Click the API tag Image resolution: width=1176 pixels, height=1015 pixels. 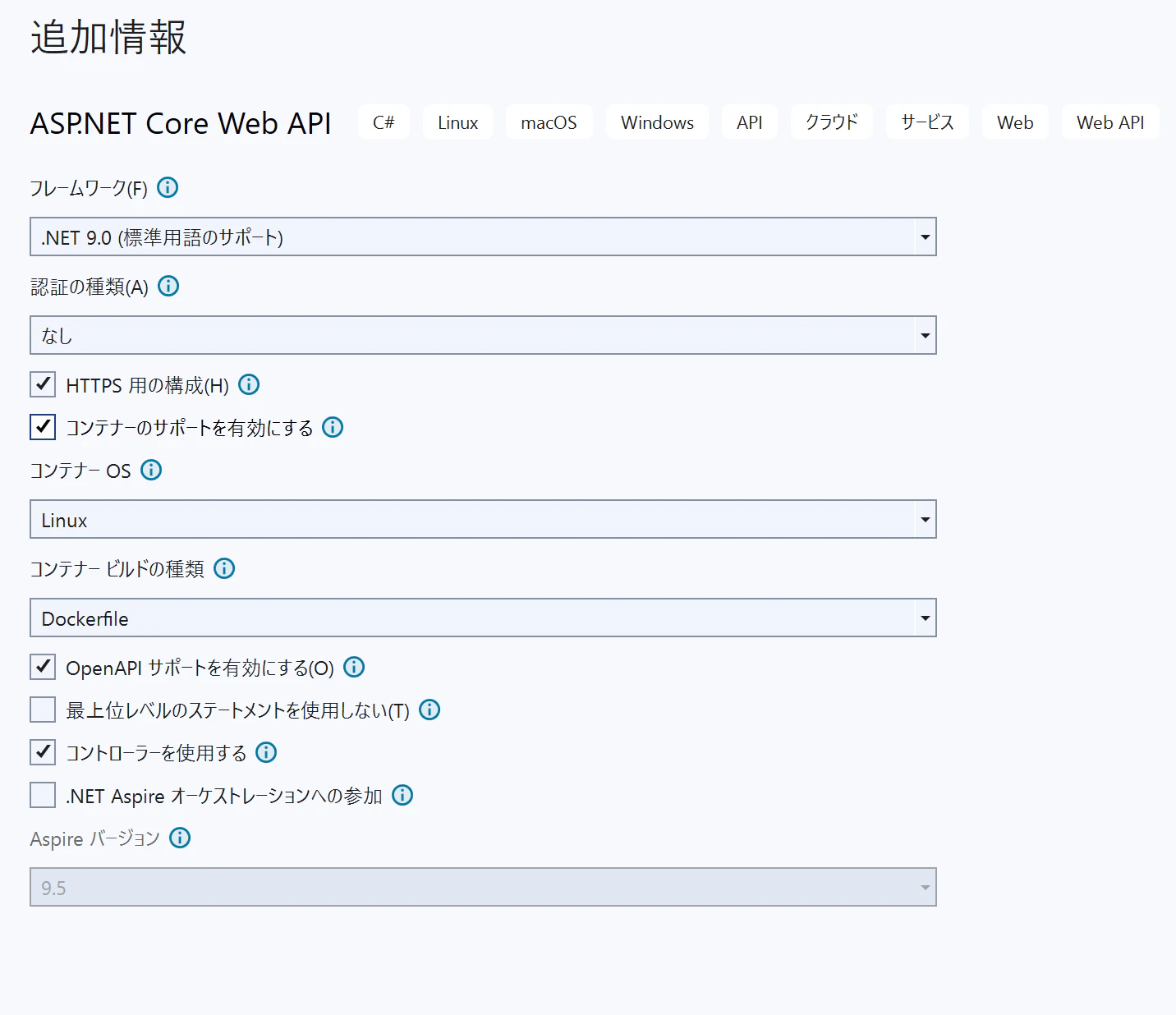click(x=749, y=122)
